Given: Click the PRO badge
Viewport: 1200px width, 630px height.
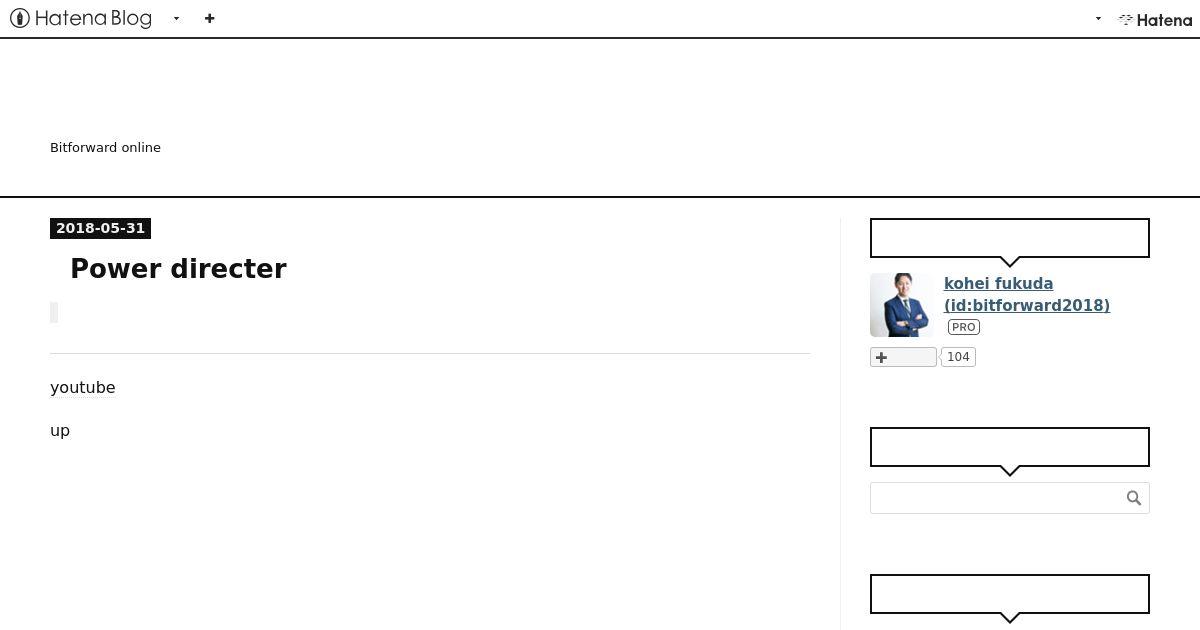Looking at the screenshot, I should pyautogui.click(x=964, y=327).
